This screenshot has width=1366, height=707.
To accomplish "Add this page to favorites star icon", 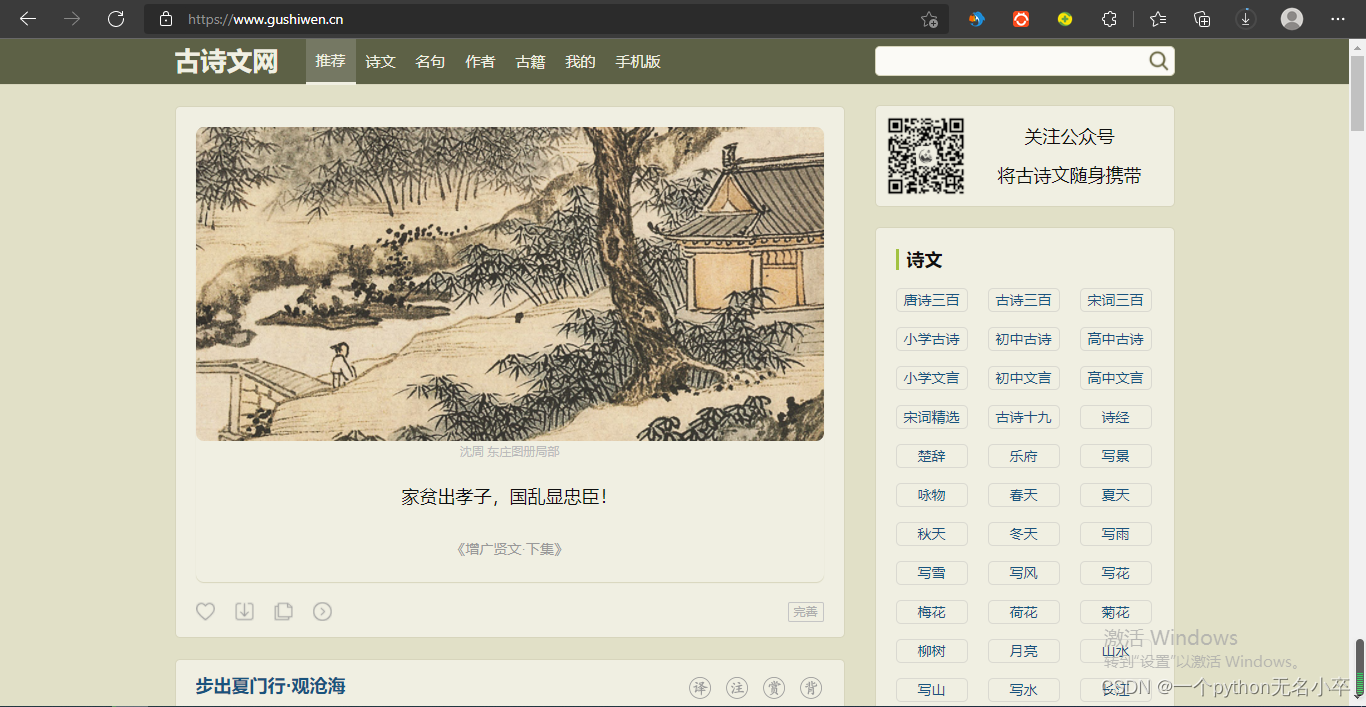I will click(x=929, y=19).
